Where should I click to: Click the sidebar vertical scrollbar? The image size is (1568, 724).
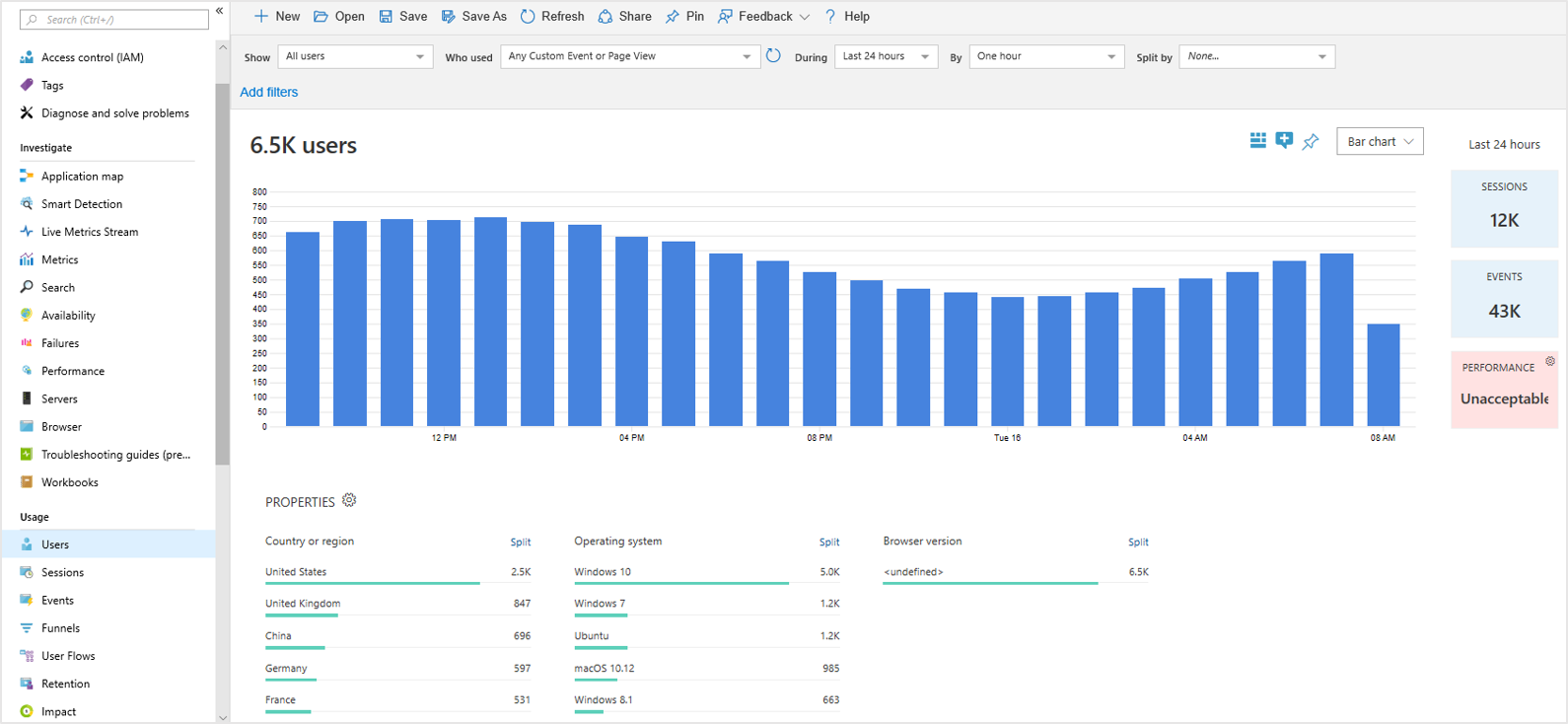pos(222,274)
